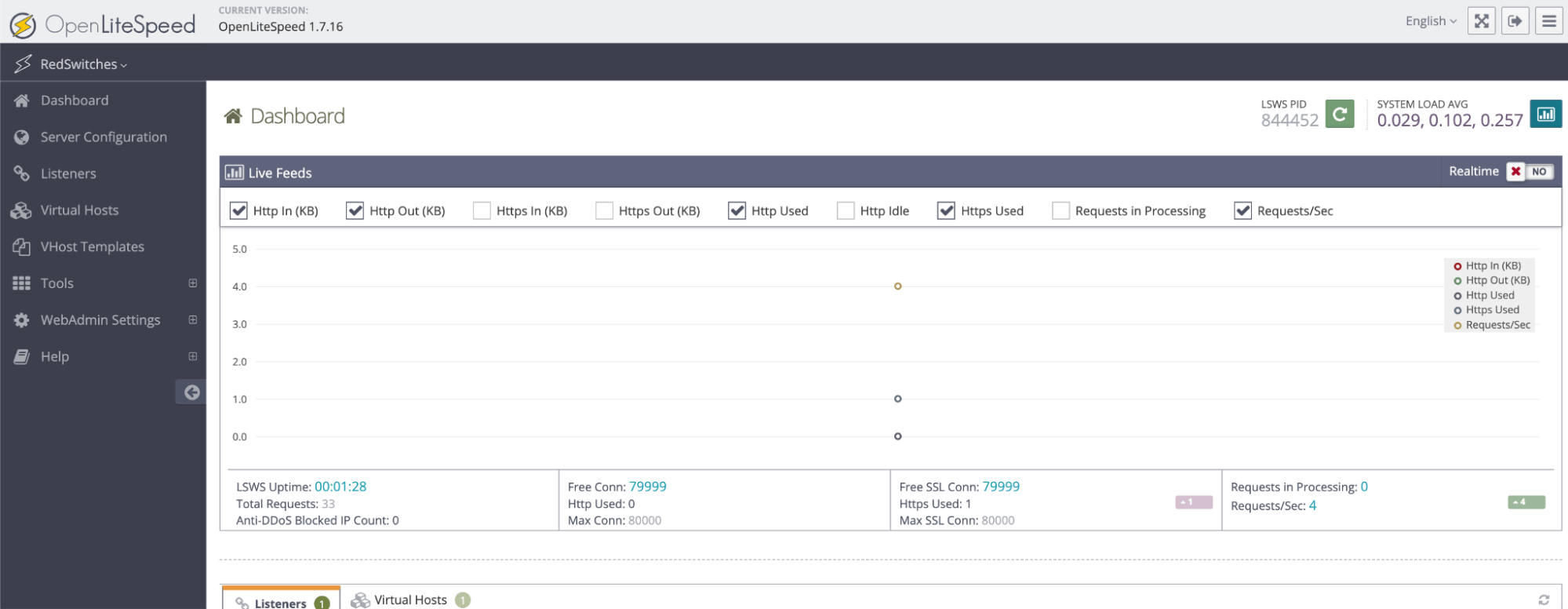
Task: Click the Https Used data point at 1.0
Action: click(897, 399)
